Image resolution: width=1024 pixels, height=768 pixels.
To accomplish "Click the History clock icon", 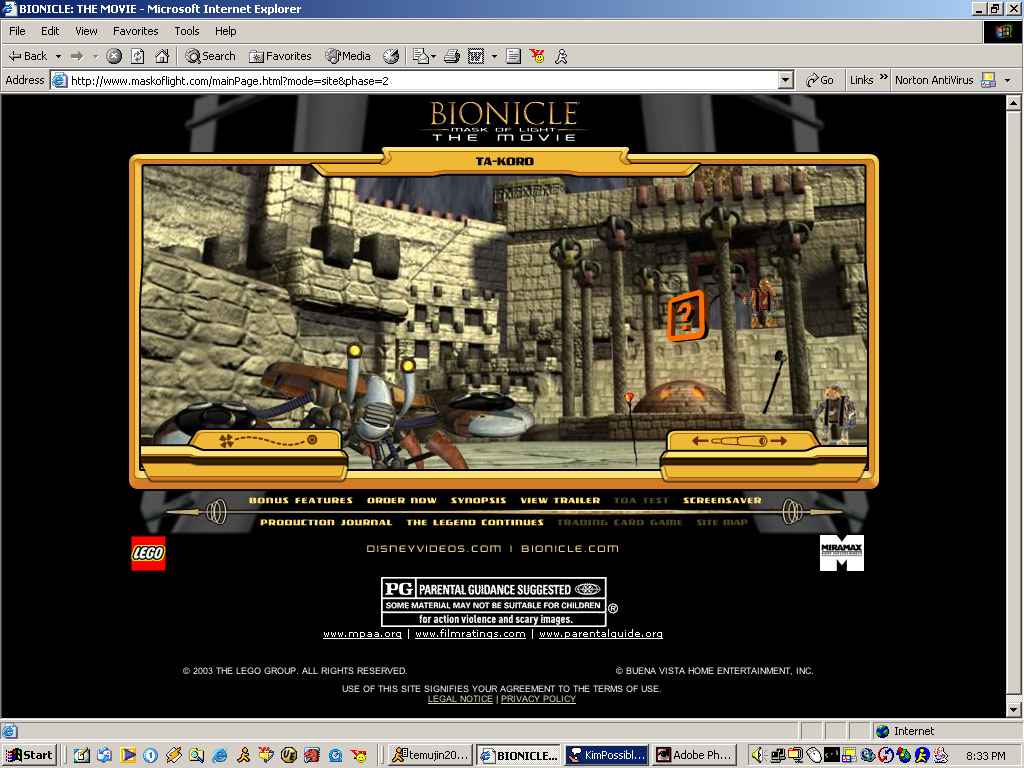I will tap(391, 56).
